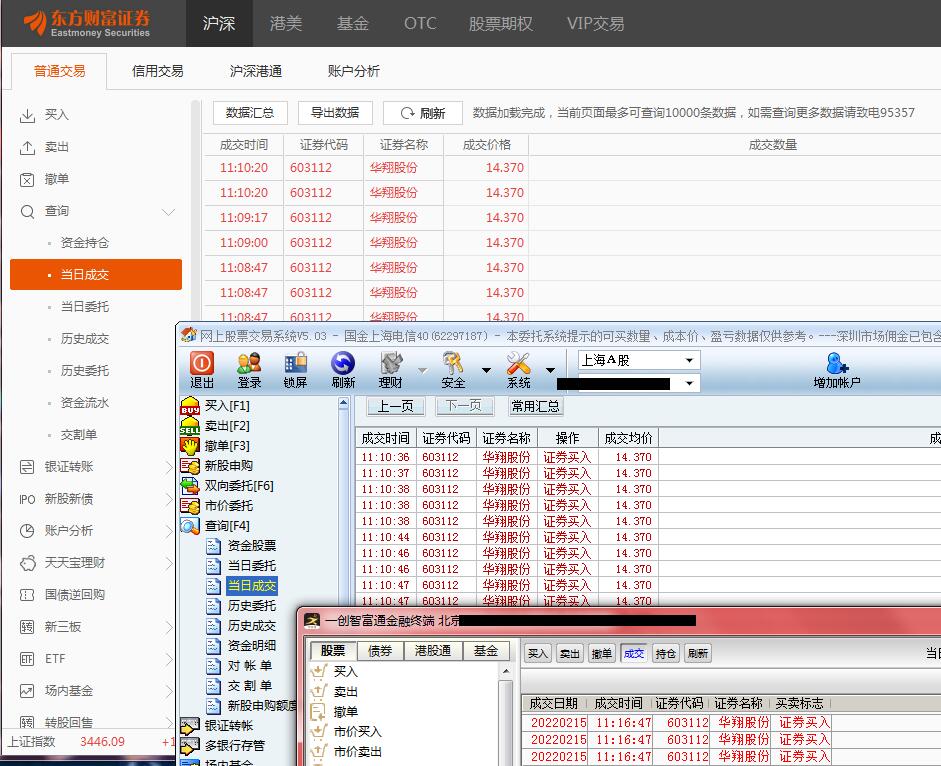Click the IPO 新股新债 icon

point(28,499)
